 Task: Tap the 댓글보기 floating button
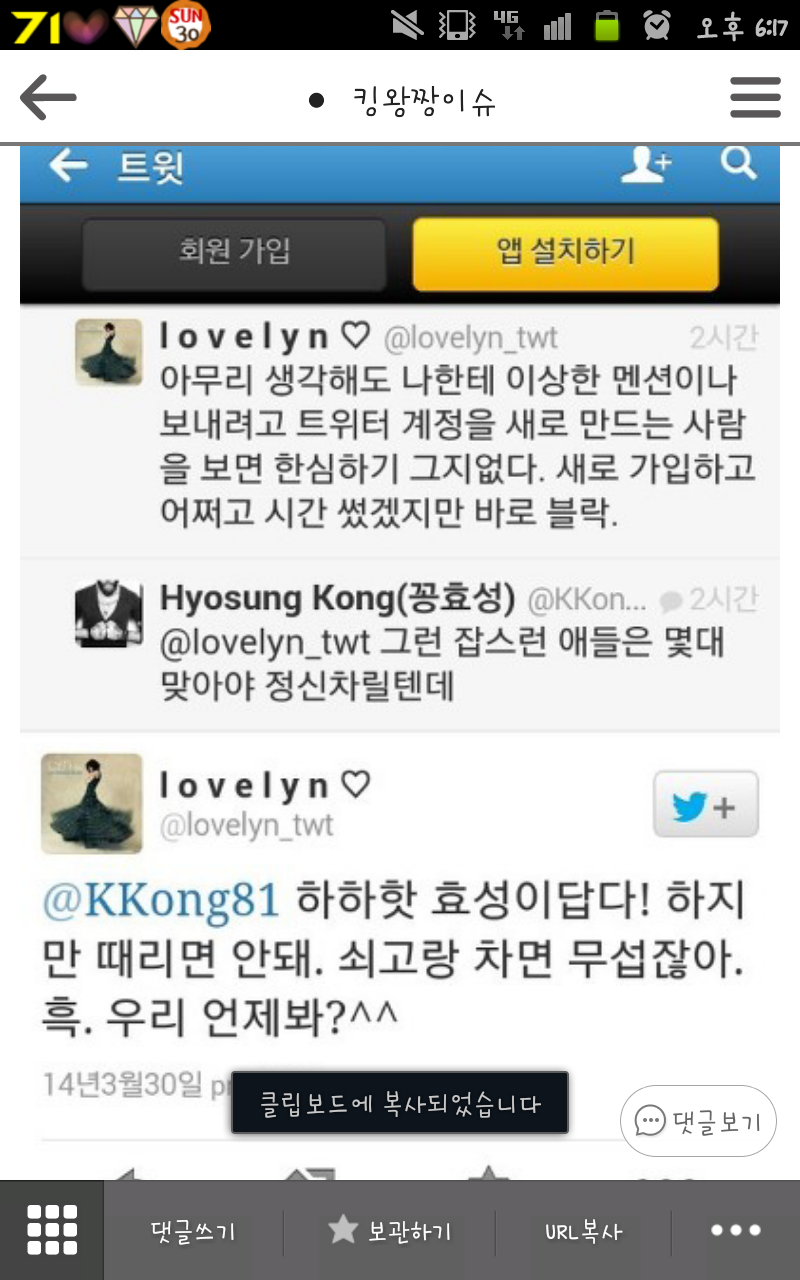[698, 1121]
